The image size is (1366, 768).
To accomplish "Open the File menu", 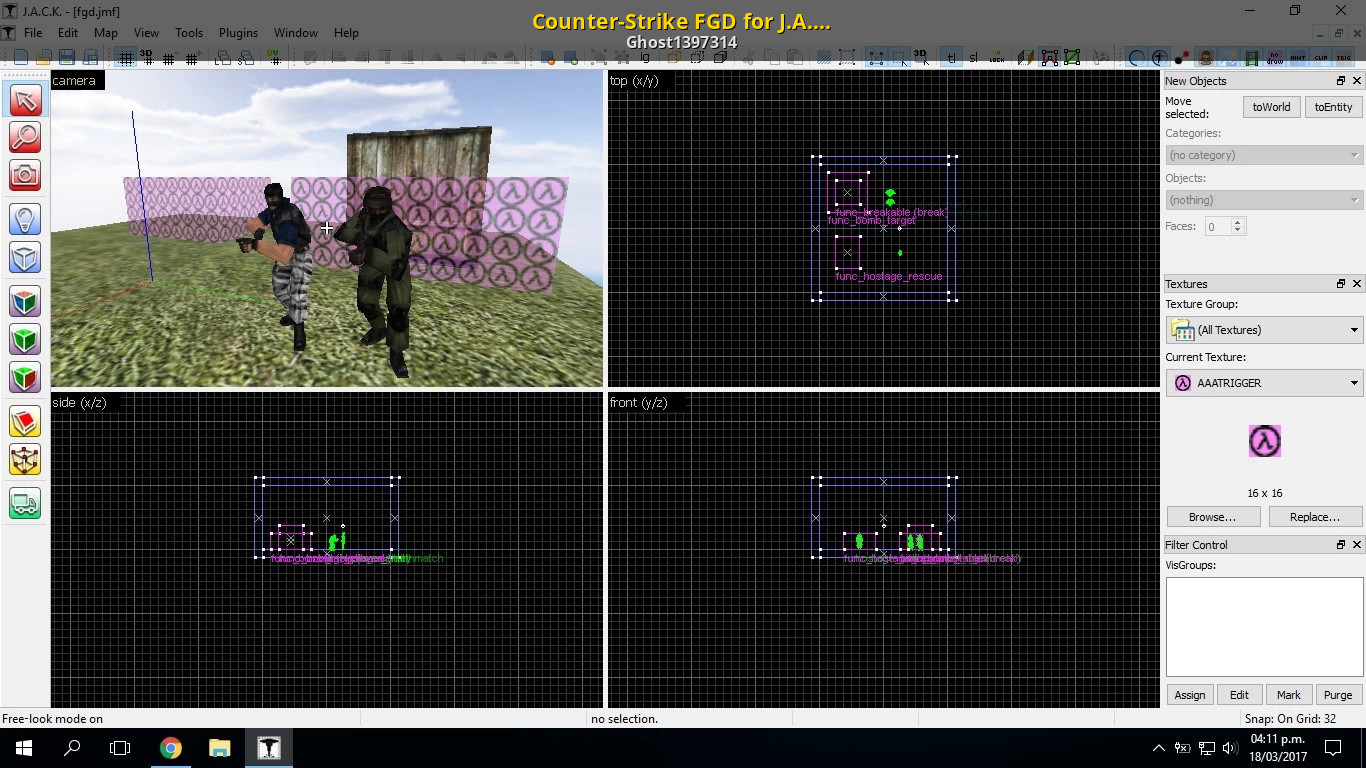I will click(33, 33).
